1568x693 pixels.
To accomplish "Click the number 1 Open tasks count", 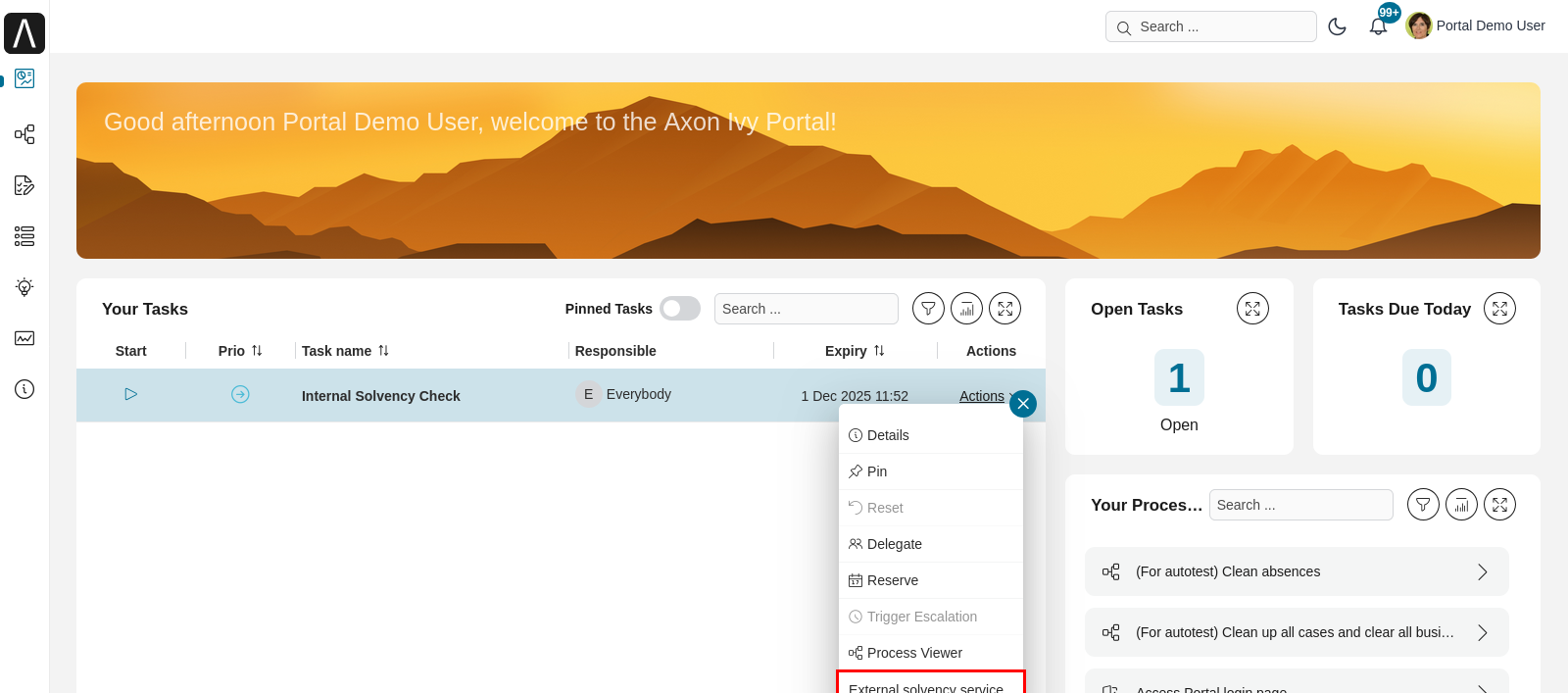I will (x=1179, y=377).
